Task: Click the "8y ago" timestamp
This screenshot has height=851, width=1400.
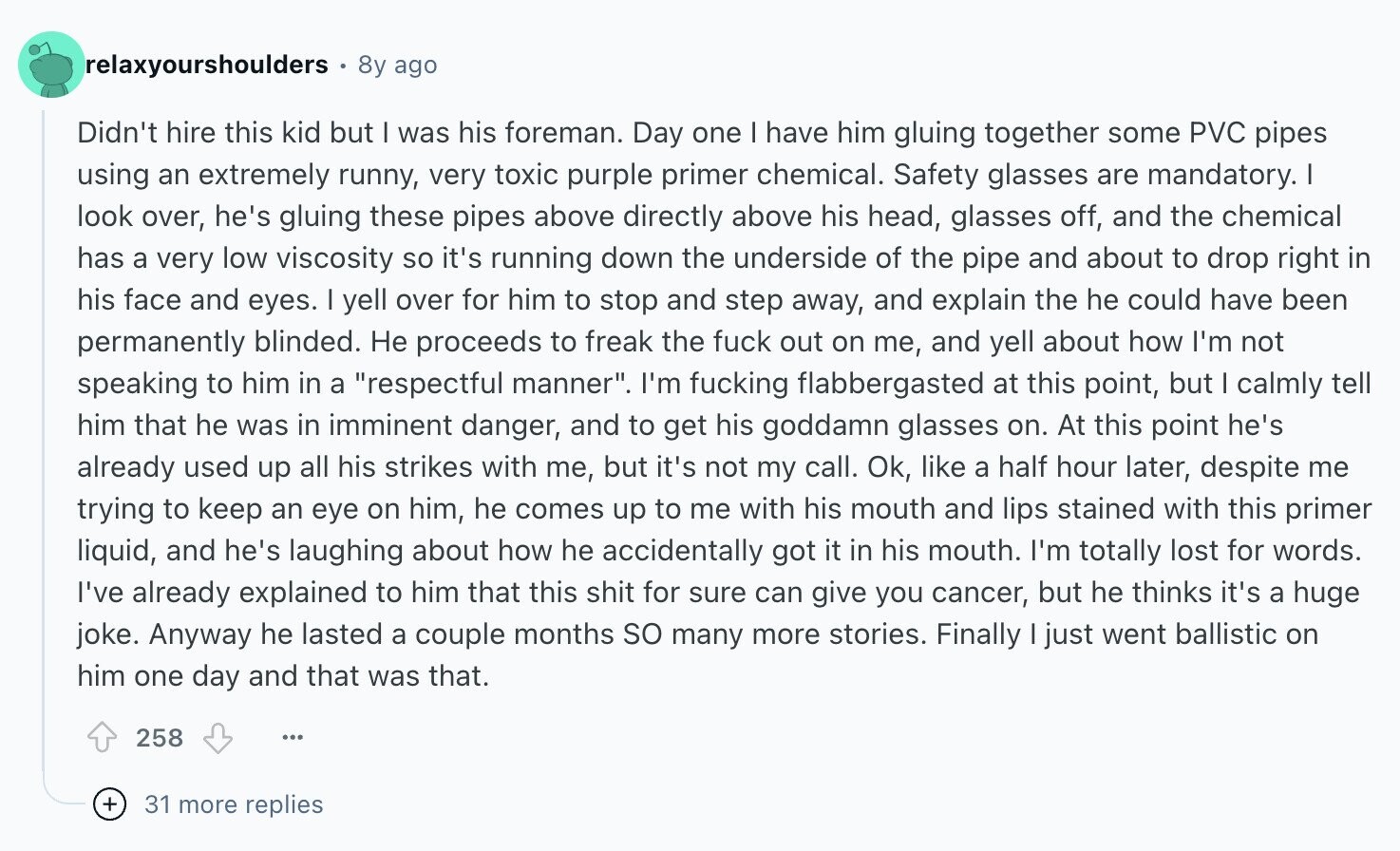Action: 397,65
